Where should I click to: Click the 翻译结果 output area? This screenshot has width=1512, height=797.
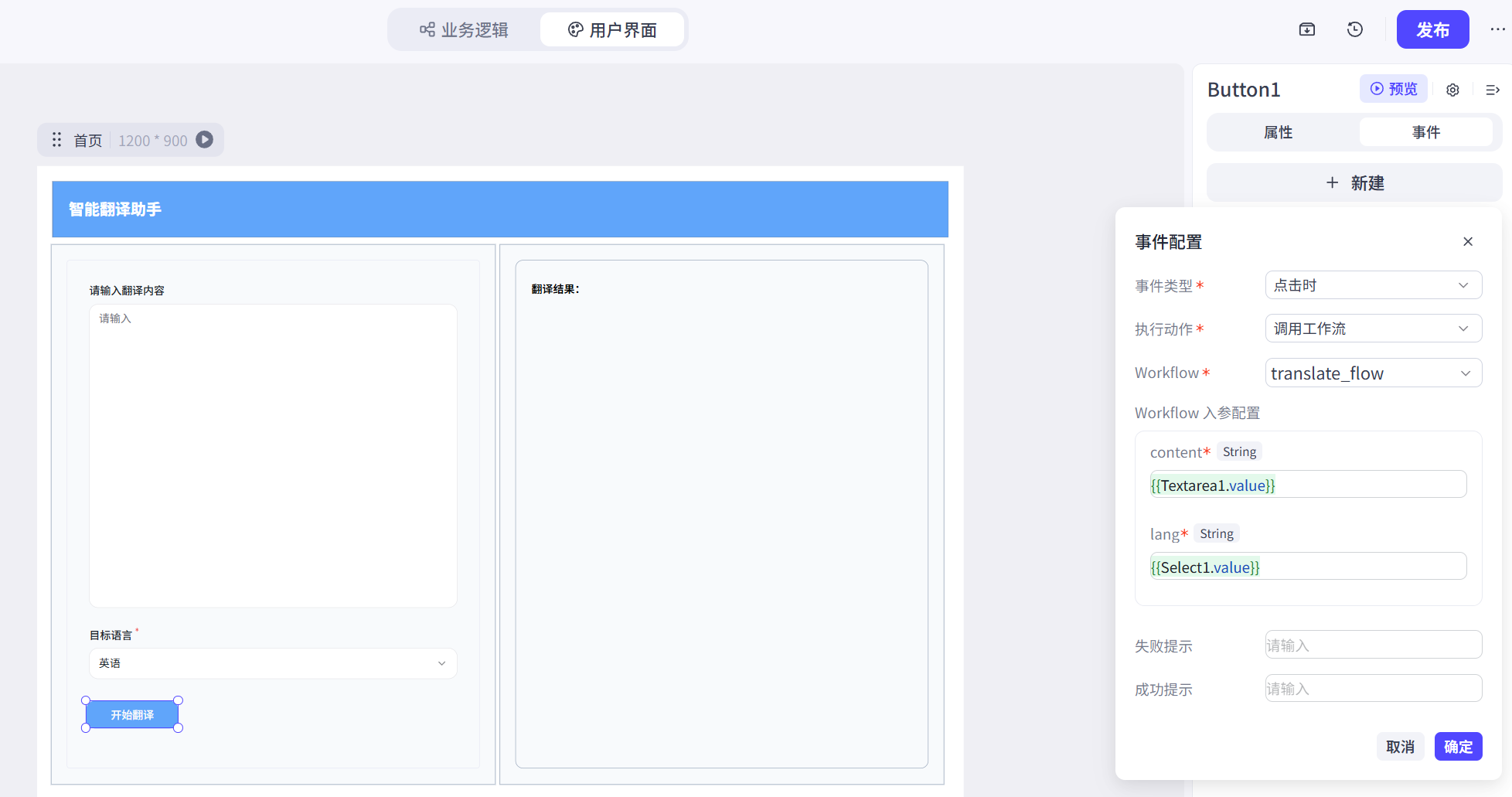pos(721,514)
